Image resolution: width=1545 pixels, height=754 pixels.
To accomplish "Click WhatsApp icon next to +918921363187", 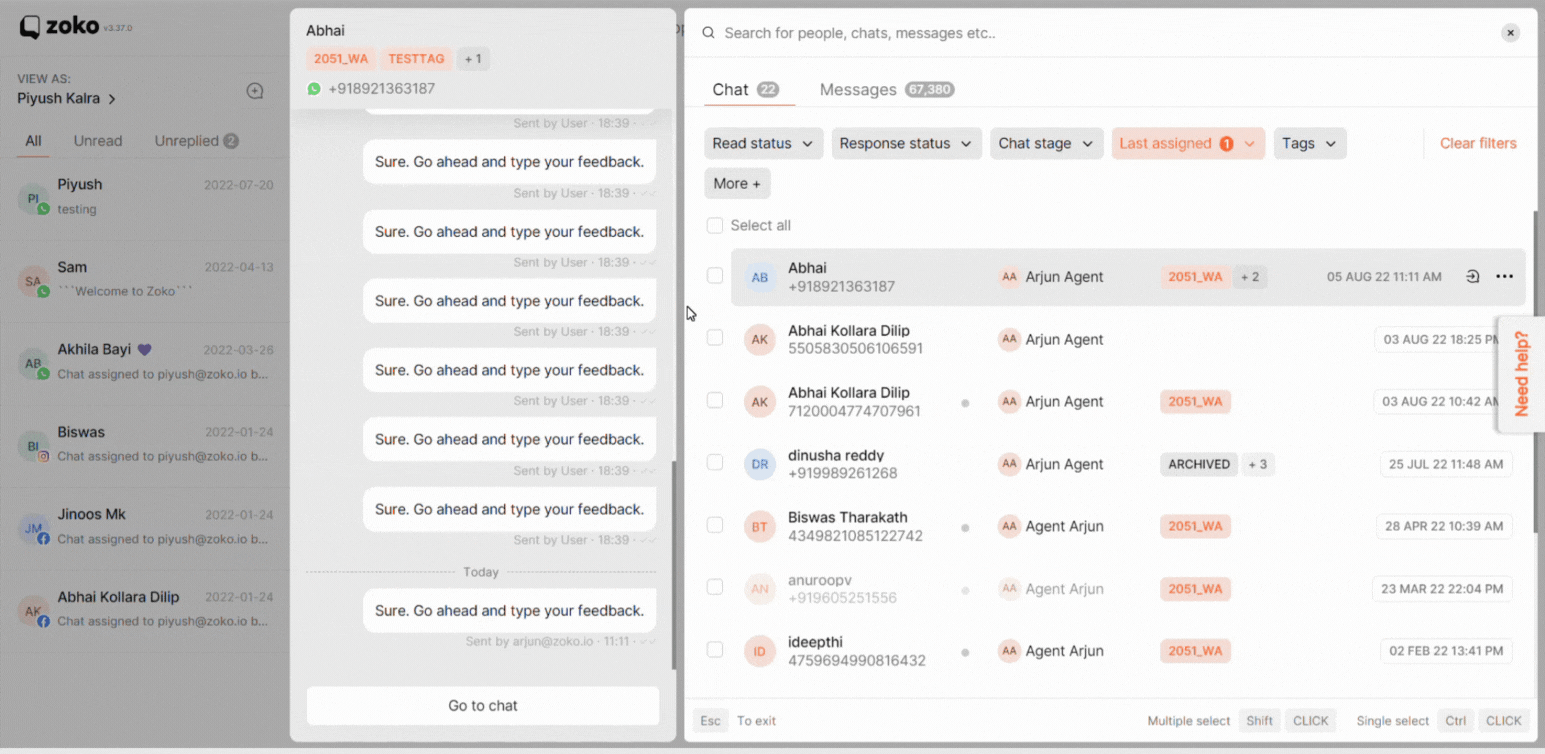I will click(x=314, y=89).
